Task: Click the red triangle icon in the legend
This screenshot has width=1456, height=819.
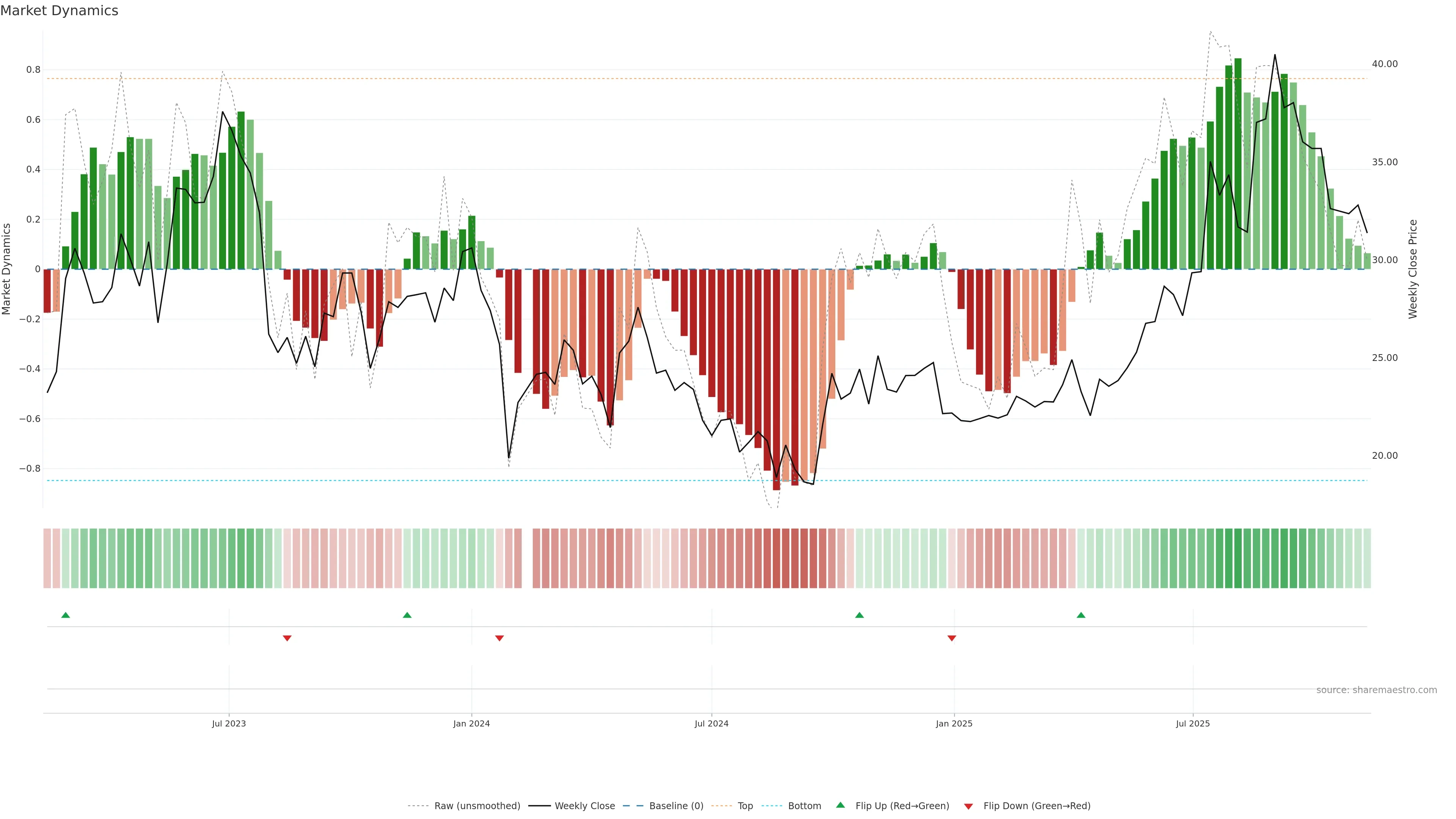Action: pos(968,806)
